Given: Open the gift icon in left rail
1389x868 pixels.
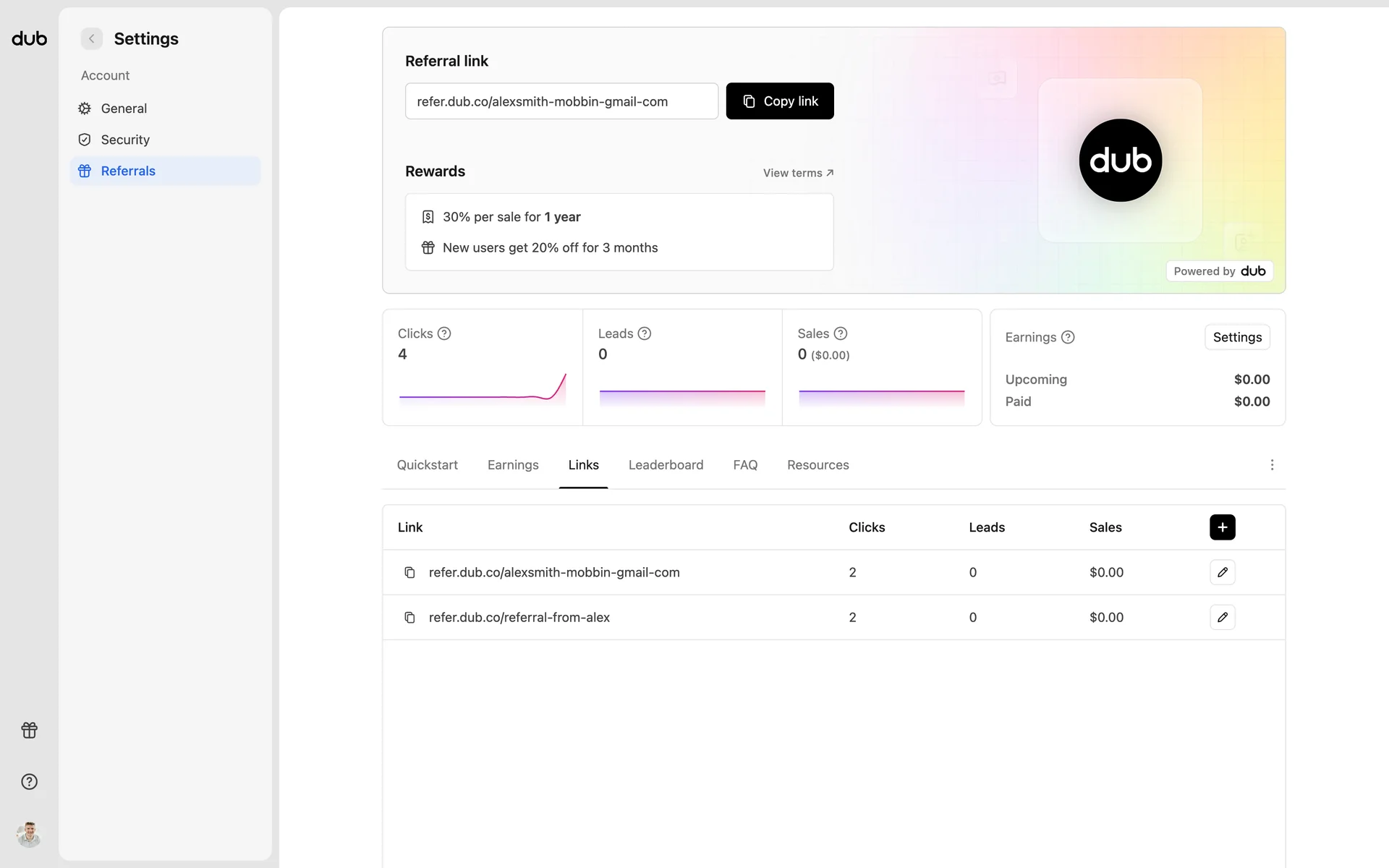Looking at the screenshot, I should tap(30, 730).
